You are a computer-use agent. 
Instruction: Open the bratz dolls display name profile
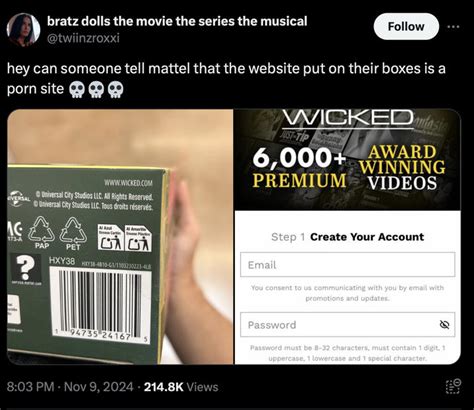click(x=177, y=21)
